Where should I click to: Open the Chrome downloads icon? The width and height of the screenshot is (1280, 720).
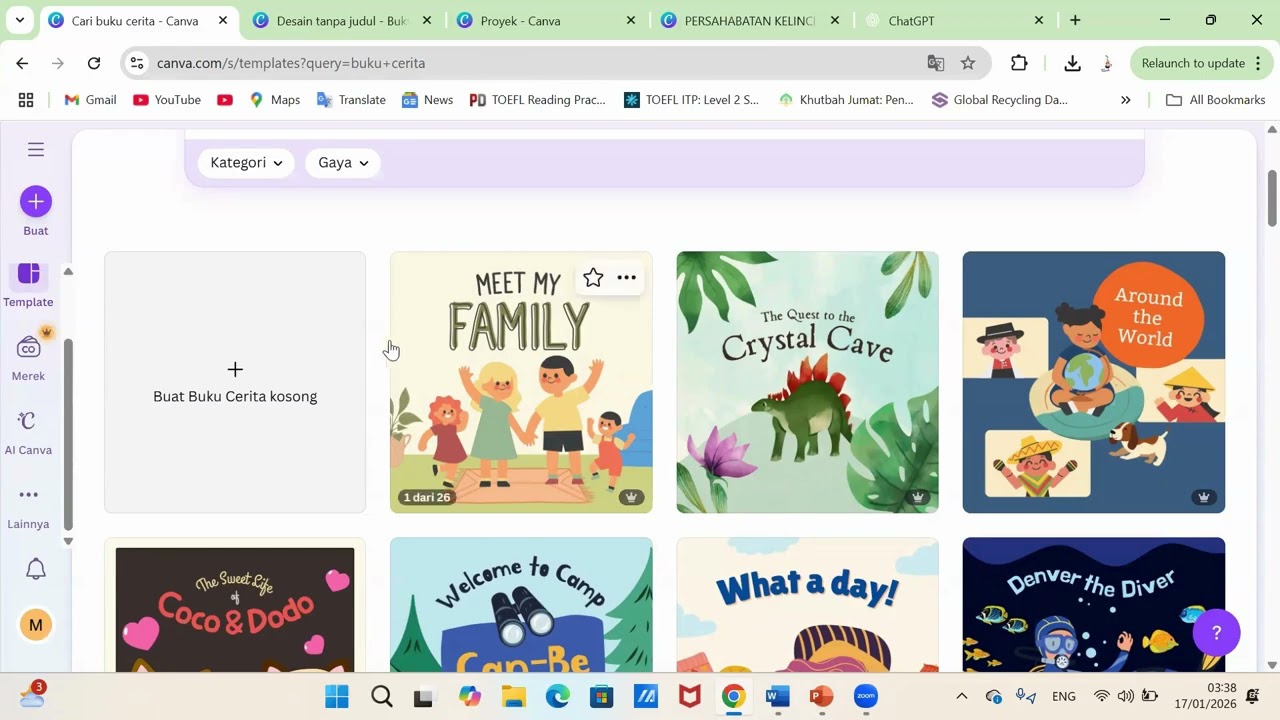(1072, 63)
